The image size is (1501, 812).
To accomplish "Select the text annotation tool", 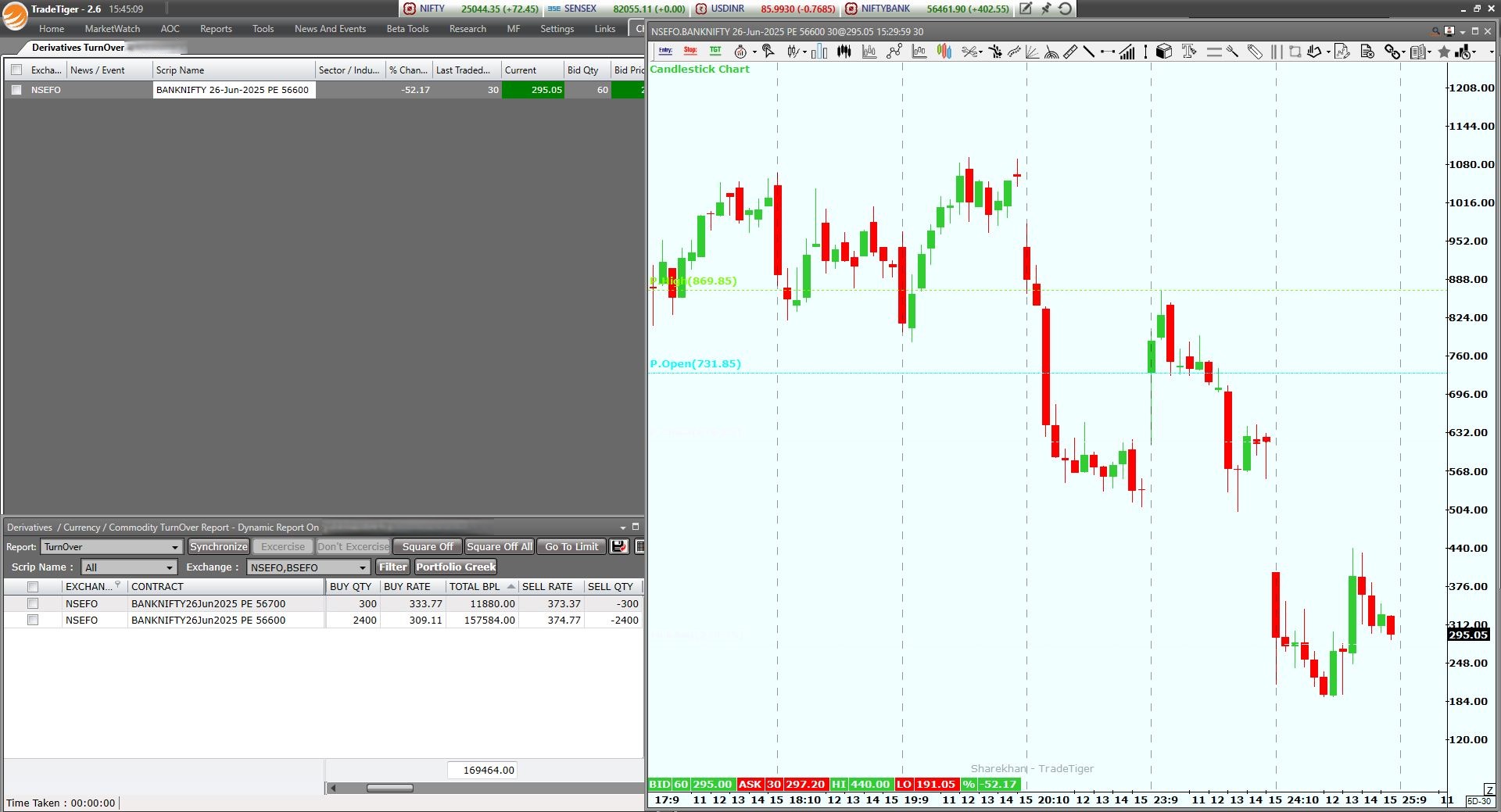I will point(1189,52).
